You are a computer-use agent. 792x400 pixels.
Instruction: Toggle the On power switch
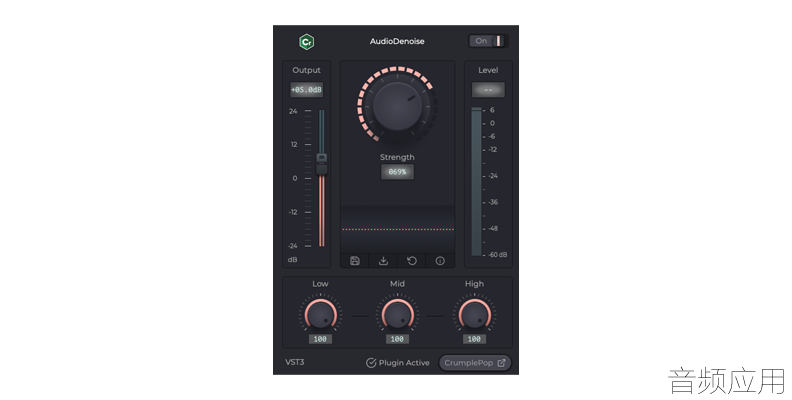pos(488,41)
